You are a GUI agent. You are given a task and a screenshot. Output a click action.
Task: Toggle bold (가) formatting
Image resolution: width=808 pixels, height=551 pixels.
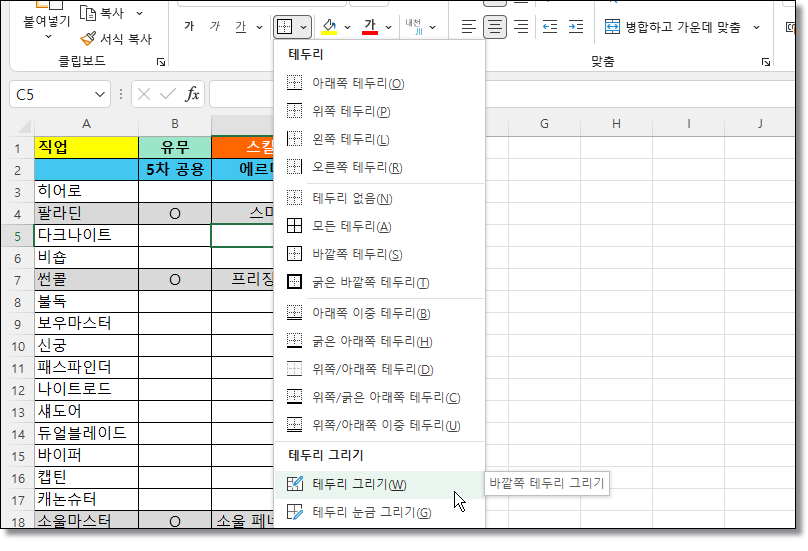point(189,26)
